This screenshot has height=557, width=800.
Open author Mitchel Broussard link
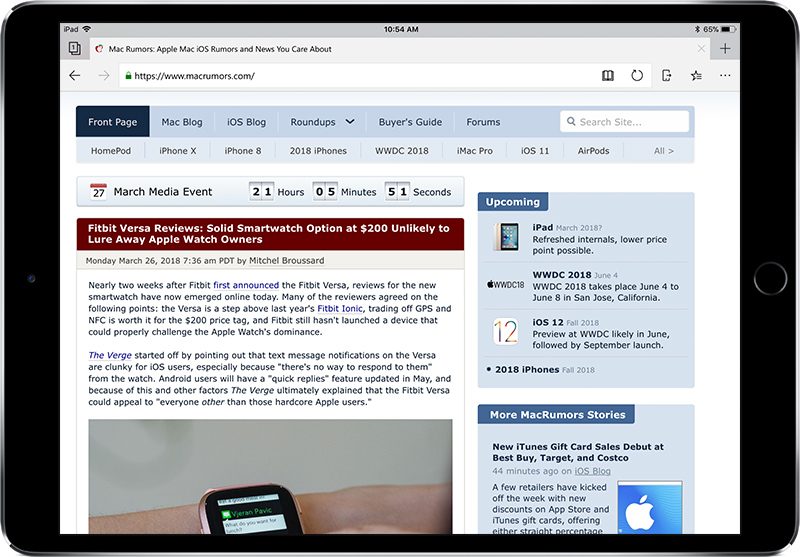(x=286, y=261)
